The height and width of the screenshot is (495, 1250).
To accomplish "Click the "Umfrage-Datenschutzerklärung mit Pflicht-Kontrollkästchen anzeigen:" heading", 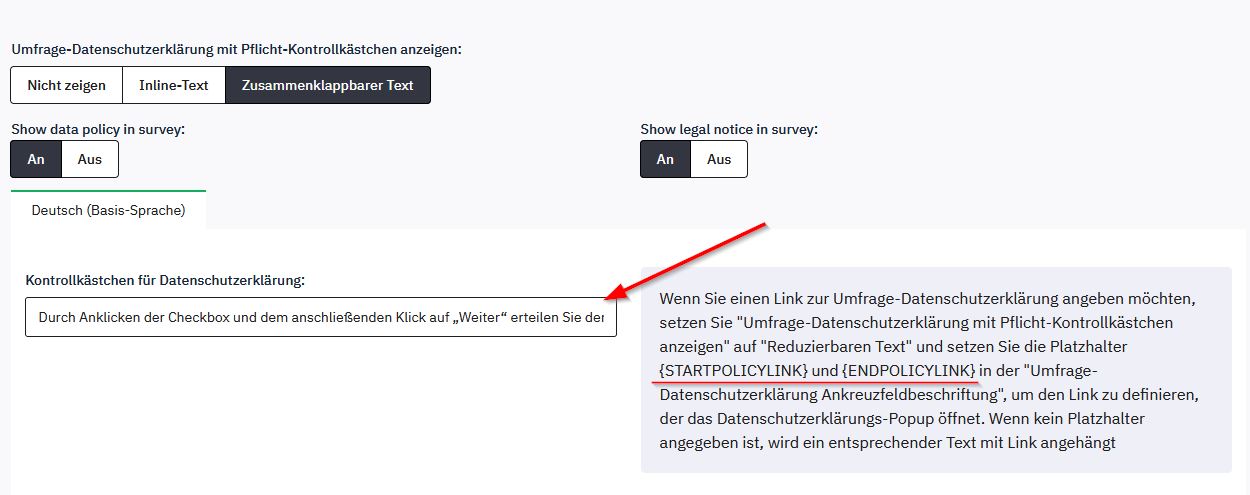I will coord(236,48).
